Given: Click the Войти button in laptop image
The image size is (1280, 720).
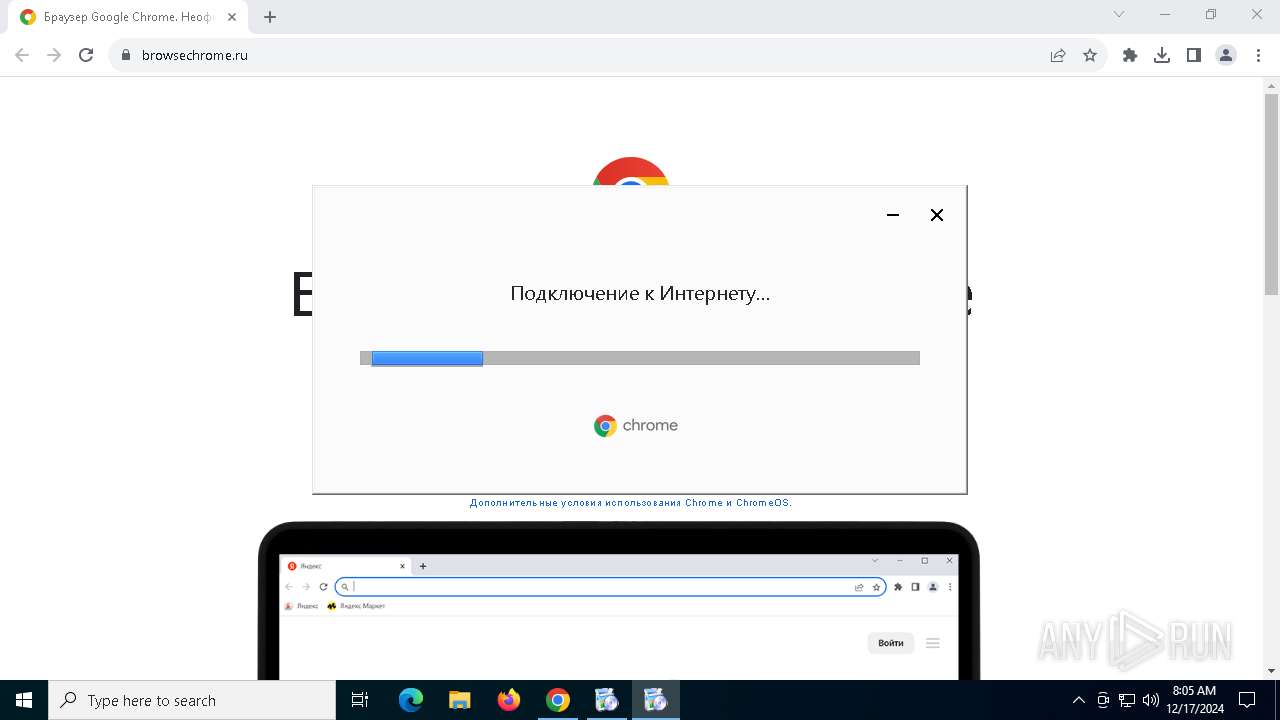Looking at the screenshot, I should (x=890, y=643).
